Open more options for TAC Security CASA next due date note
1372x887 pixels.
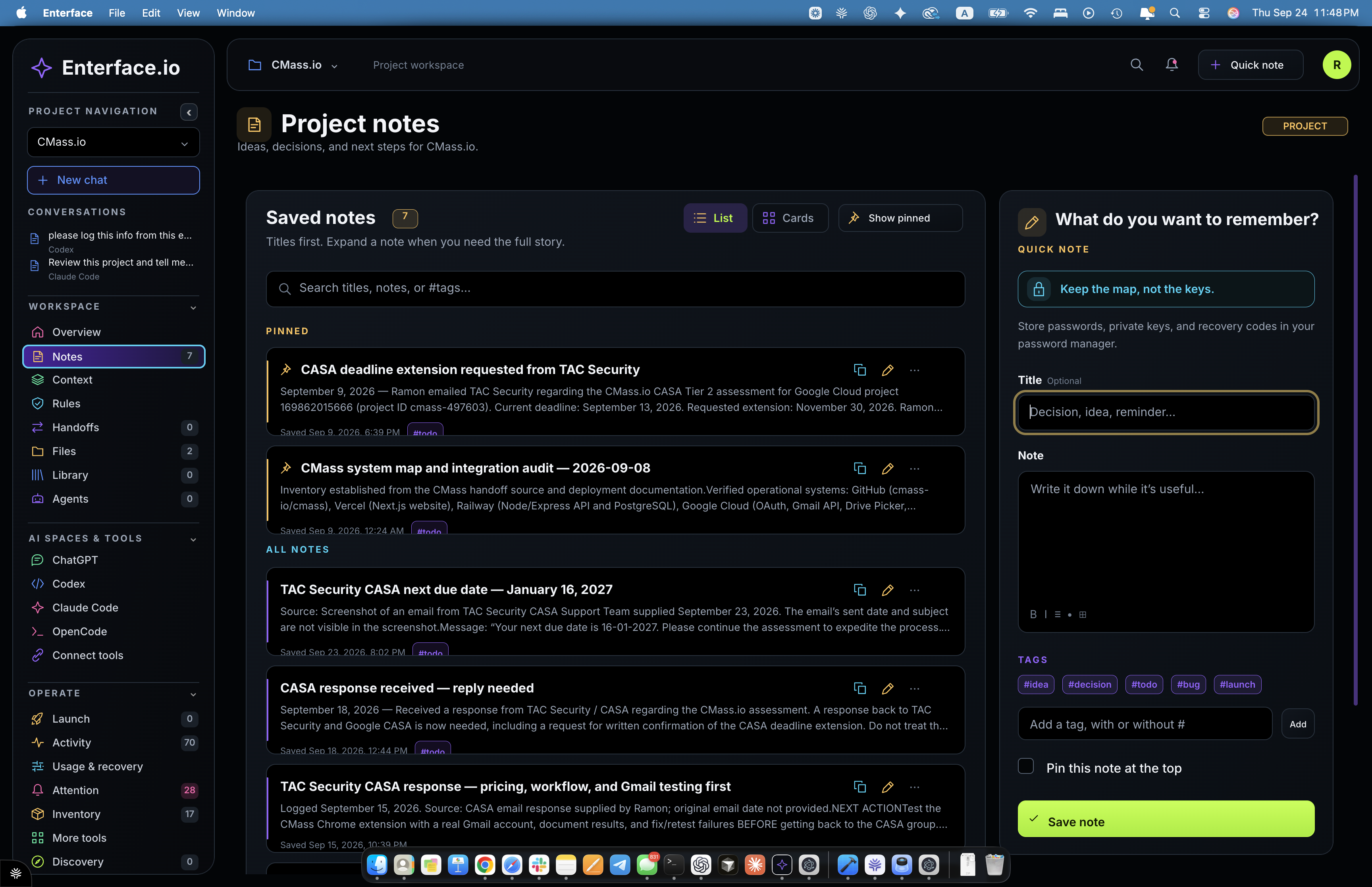click(914, 590)
